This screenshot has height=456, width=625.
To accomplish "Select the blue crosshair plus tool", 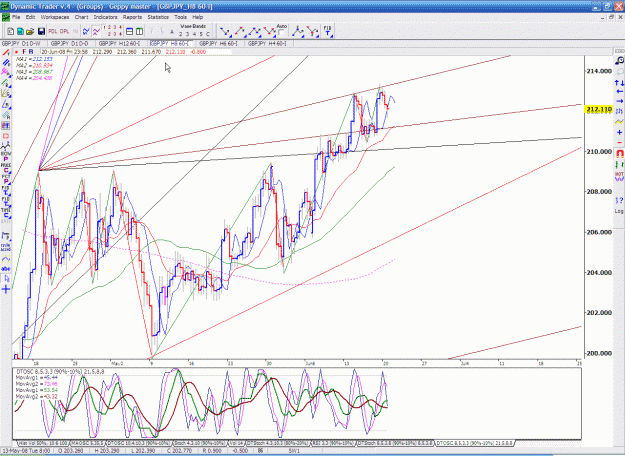I will 6,289.
